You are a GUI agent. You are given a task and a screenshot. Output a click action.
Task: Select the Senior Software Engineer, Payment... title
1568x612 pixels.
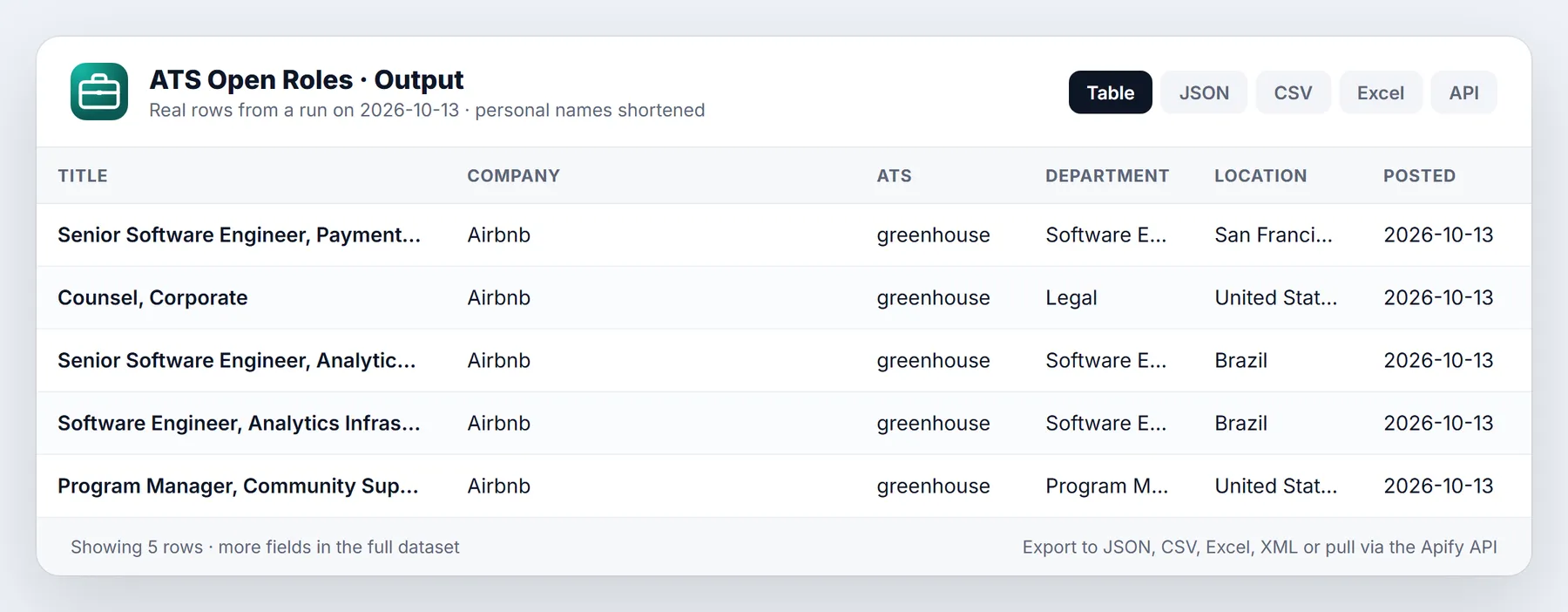[x=239, y=235]
